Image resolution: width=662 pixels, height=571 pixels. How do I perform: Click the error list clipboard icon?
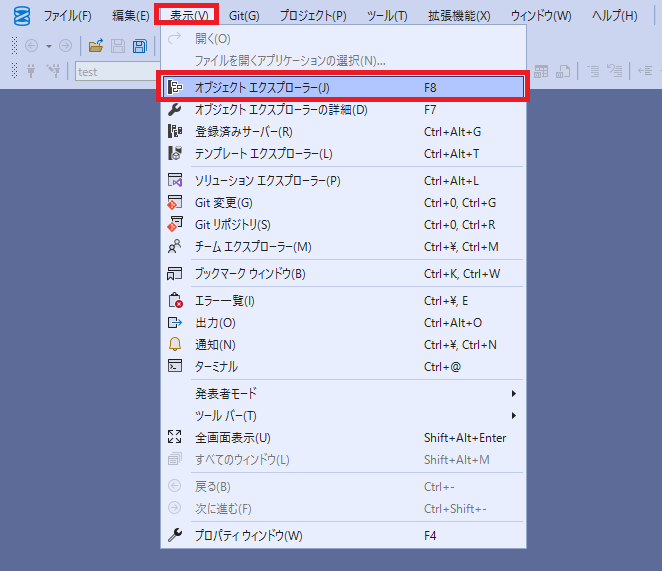(175, 301)
